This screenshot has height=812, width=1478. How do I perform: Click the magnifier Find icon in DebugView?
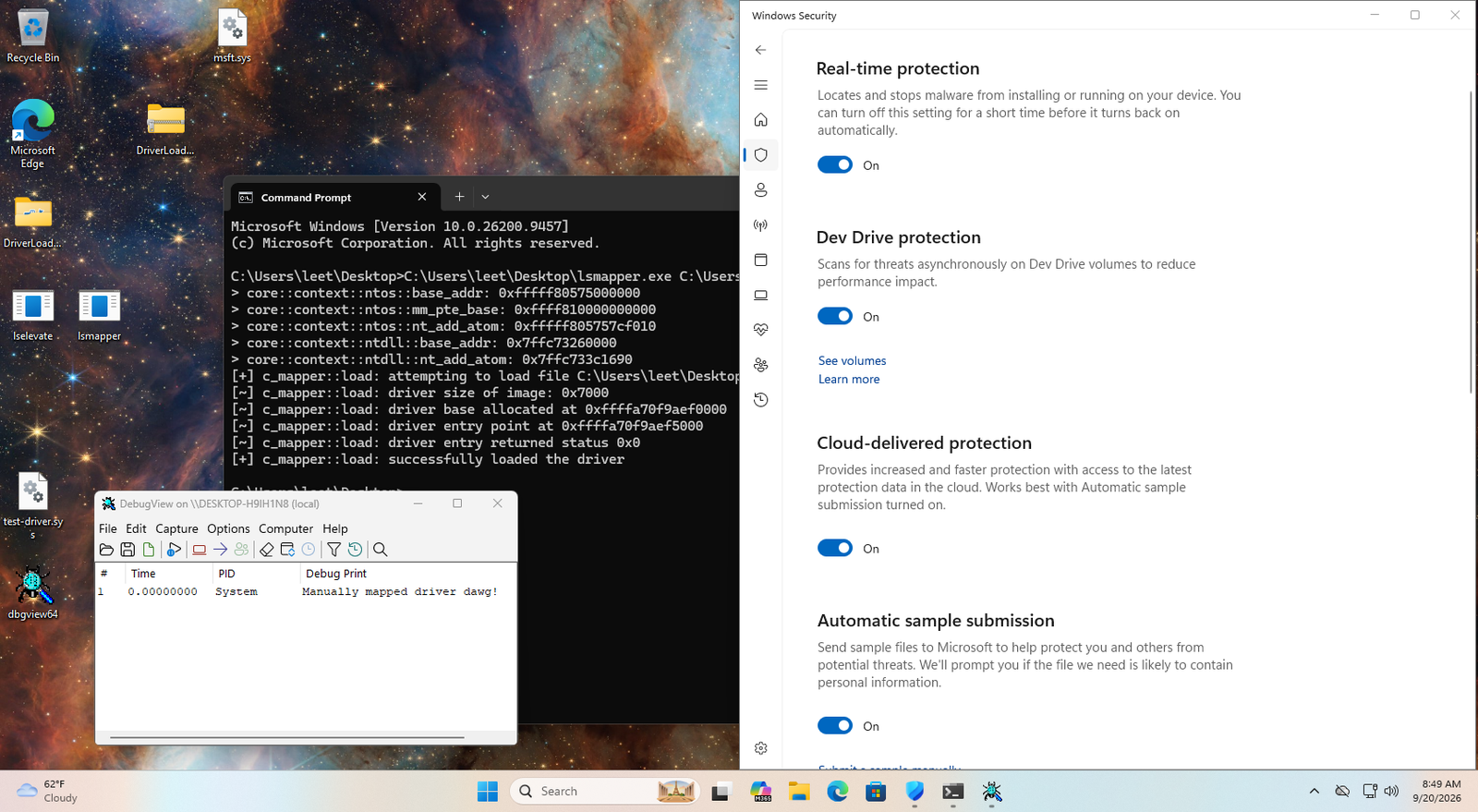380,550
